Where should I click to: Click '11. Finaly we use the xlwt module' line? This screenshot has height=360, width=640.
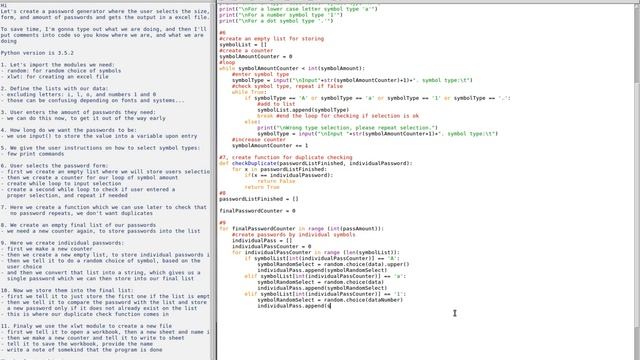click(86, 326)
